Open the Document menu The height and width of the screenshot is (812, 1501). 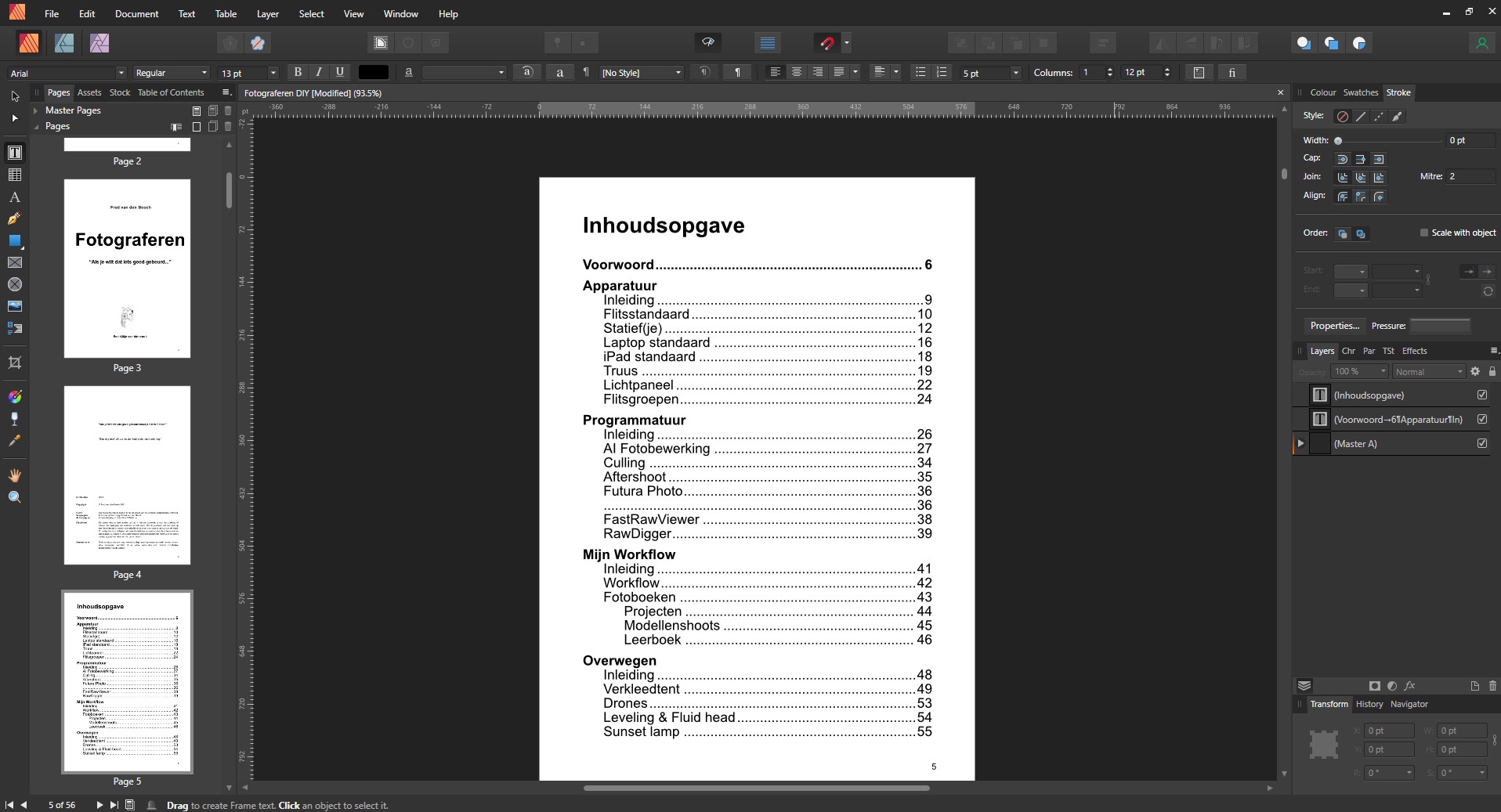point(137,13)
